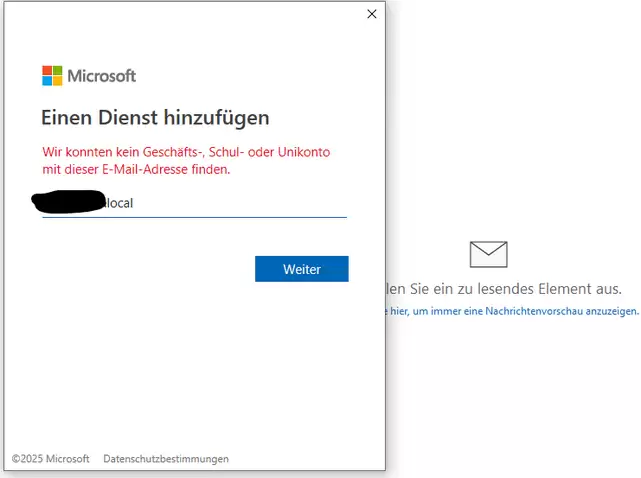
Task: Click the envelope icon in reading pane
Action: (489, 254)
